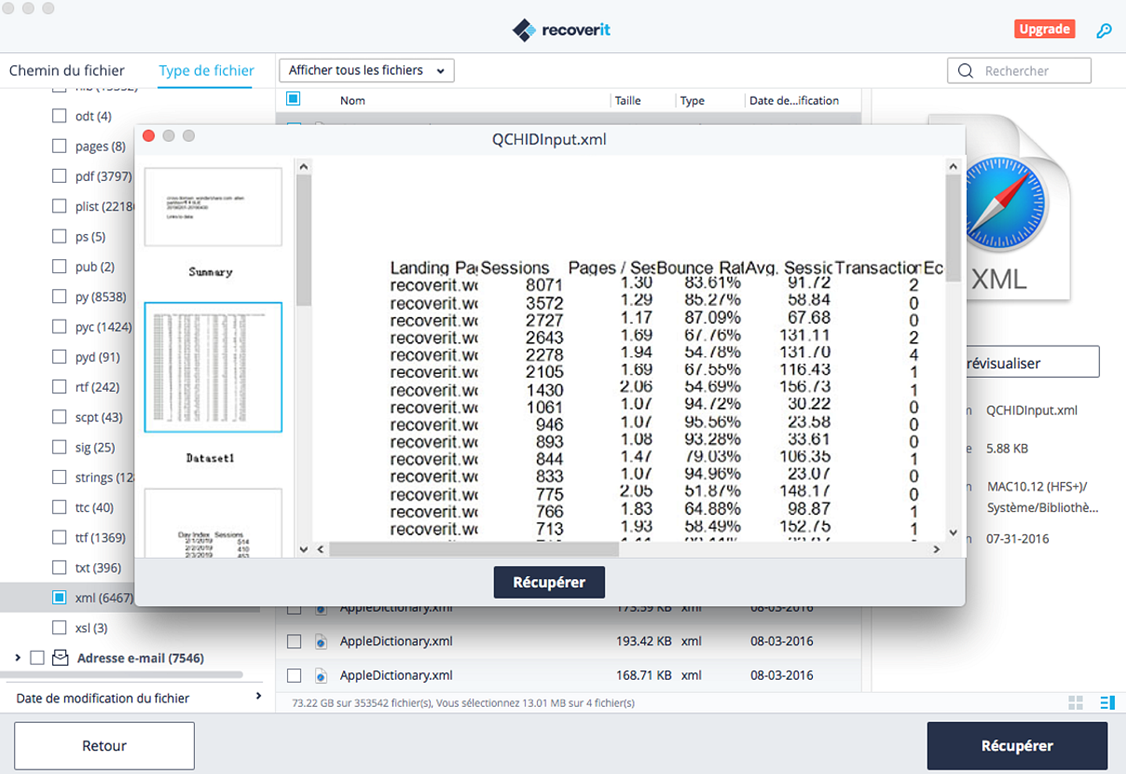Click sessions value 8071 in preview
Image resolution: width=1126 pixels, height=774 pixels.
click(x=544, y=285)
